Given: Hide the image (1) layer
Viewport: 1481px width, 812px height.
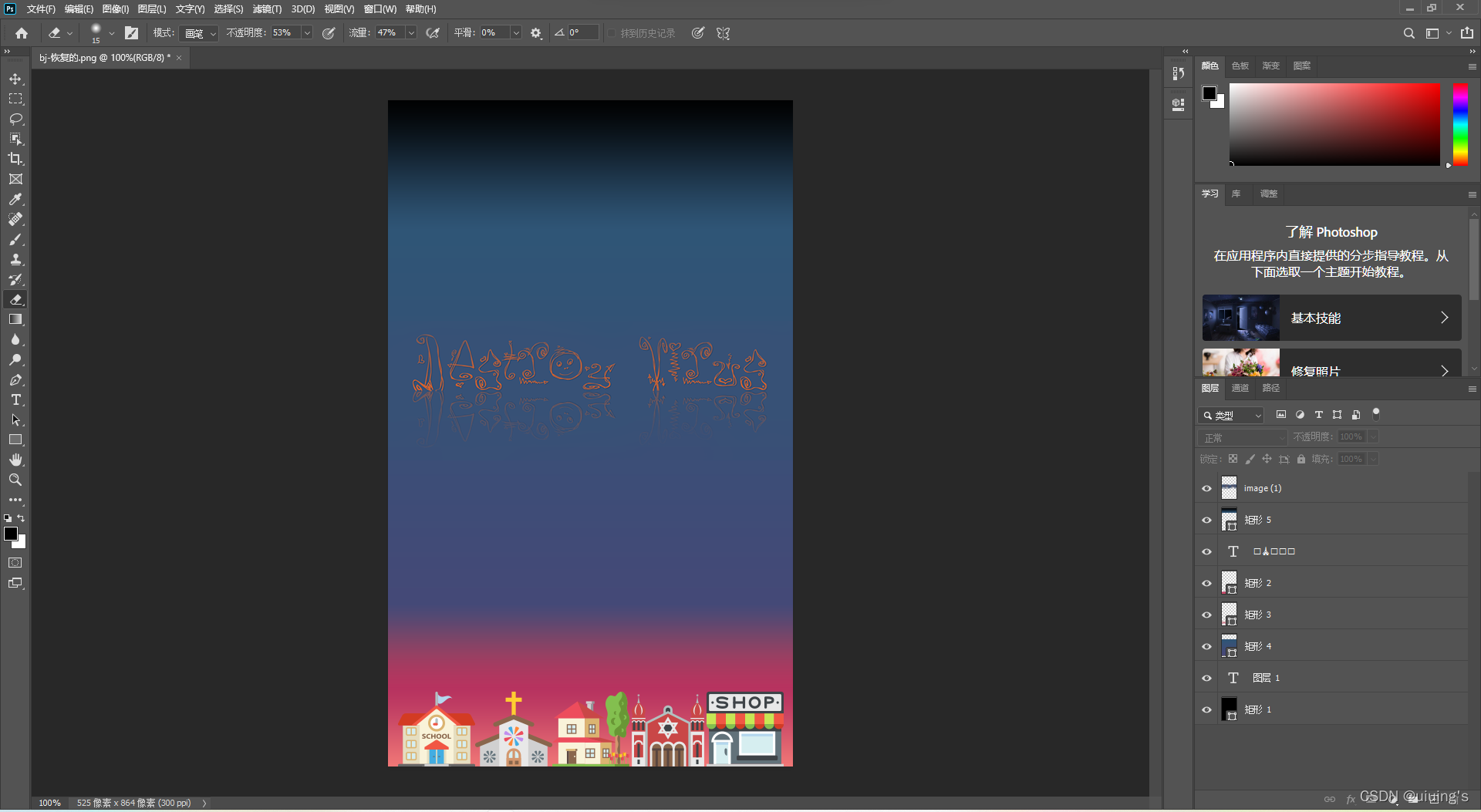Looking at the screenshot, I should click(x=1207, y=488).
